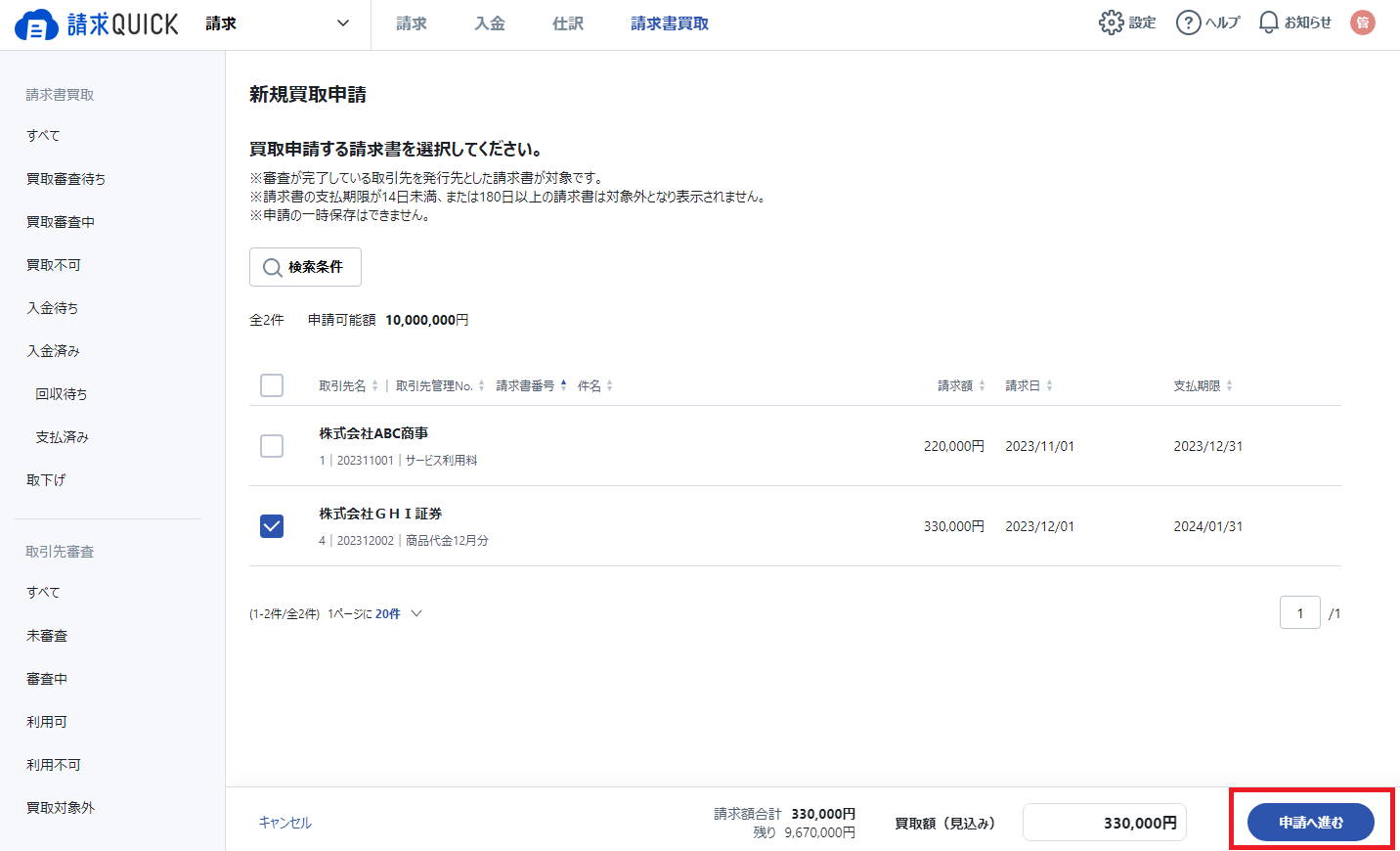Open 買取審査待ち in sidebar
The width and height of the screenshot is (1400, 851).
(x=66, y=179)
